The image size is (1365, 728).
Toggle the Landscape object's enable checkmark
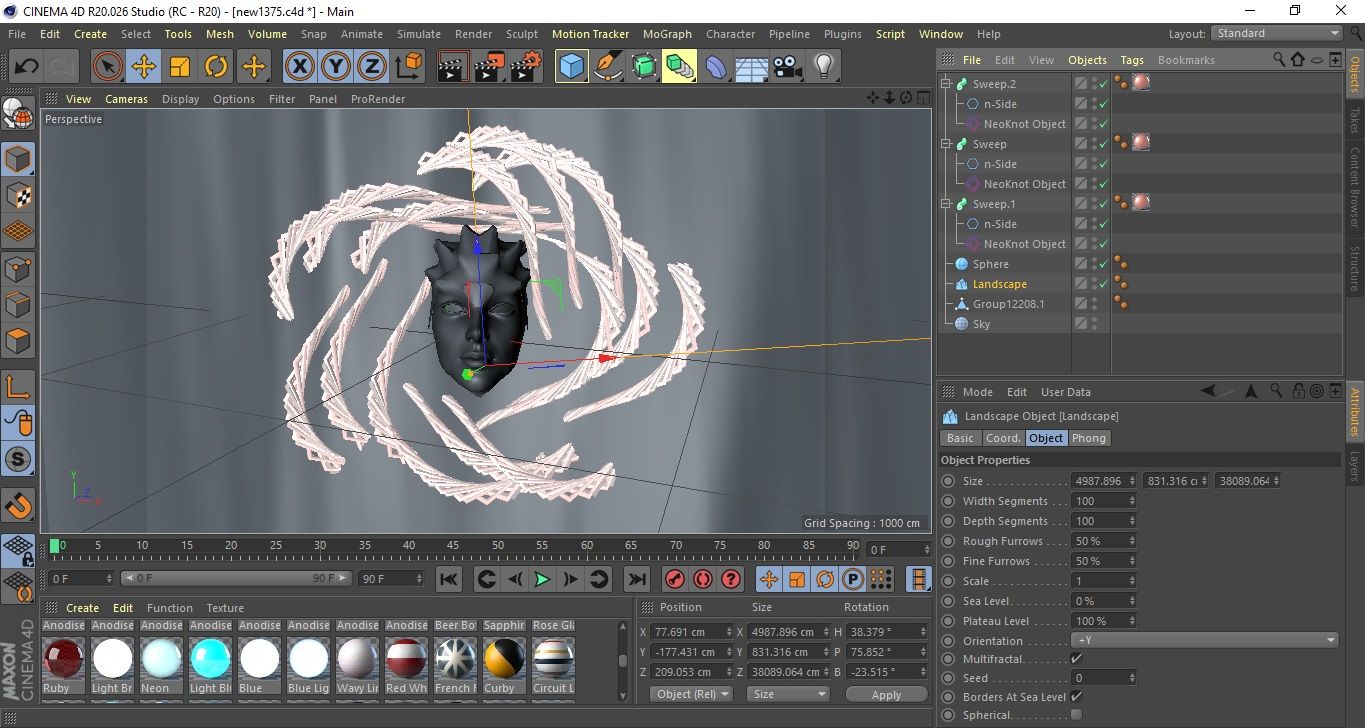(x=1103, y=284)
